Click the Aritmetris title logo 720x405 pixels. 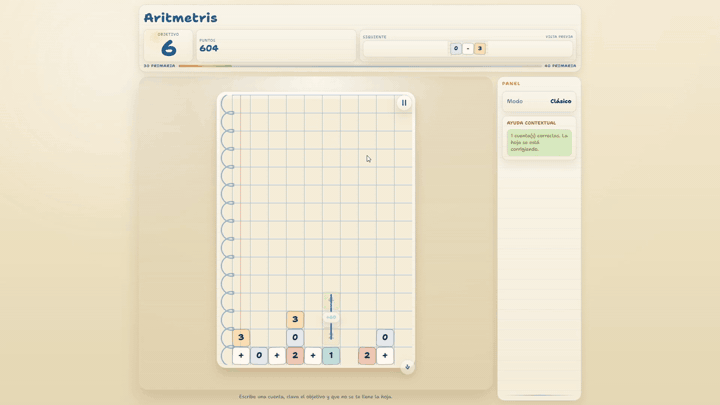pos(180,17)
